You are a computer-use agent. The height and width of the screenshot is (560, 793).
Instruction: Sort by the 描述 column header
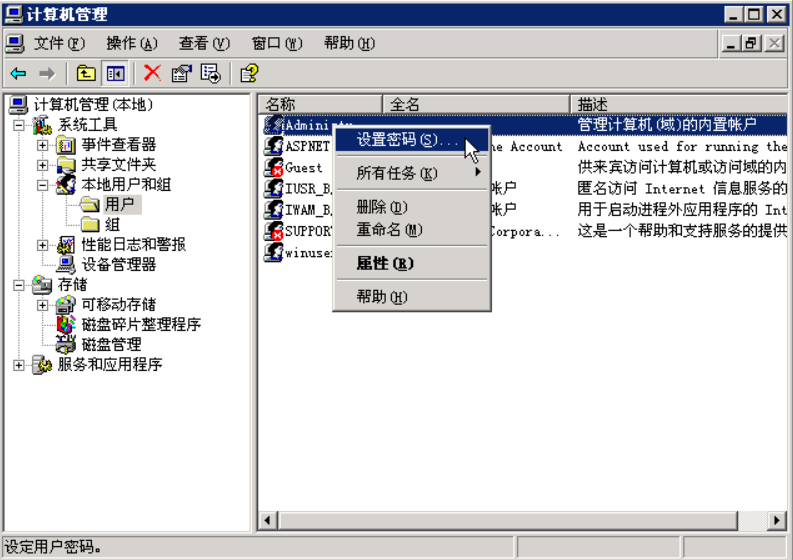(x=679, y=105)
